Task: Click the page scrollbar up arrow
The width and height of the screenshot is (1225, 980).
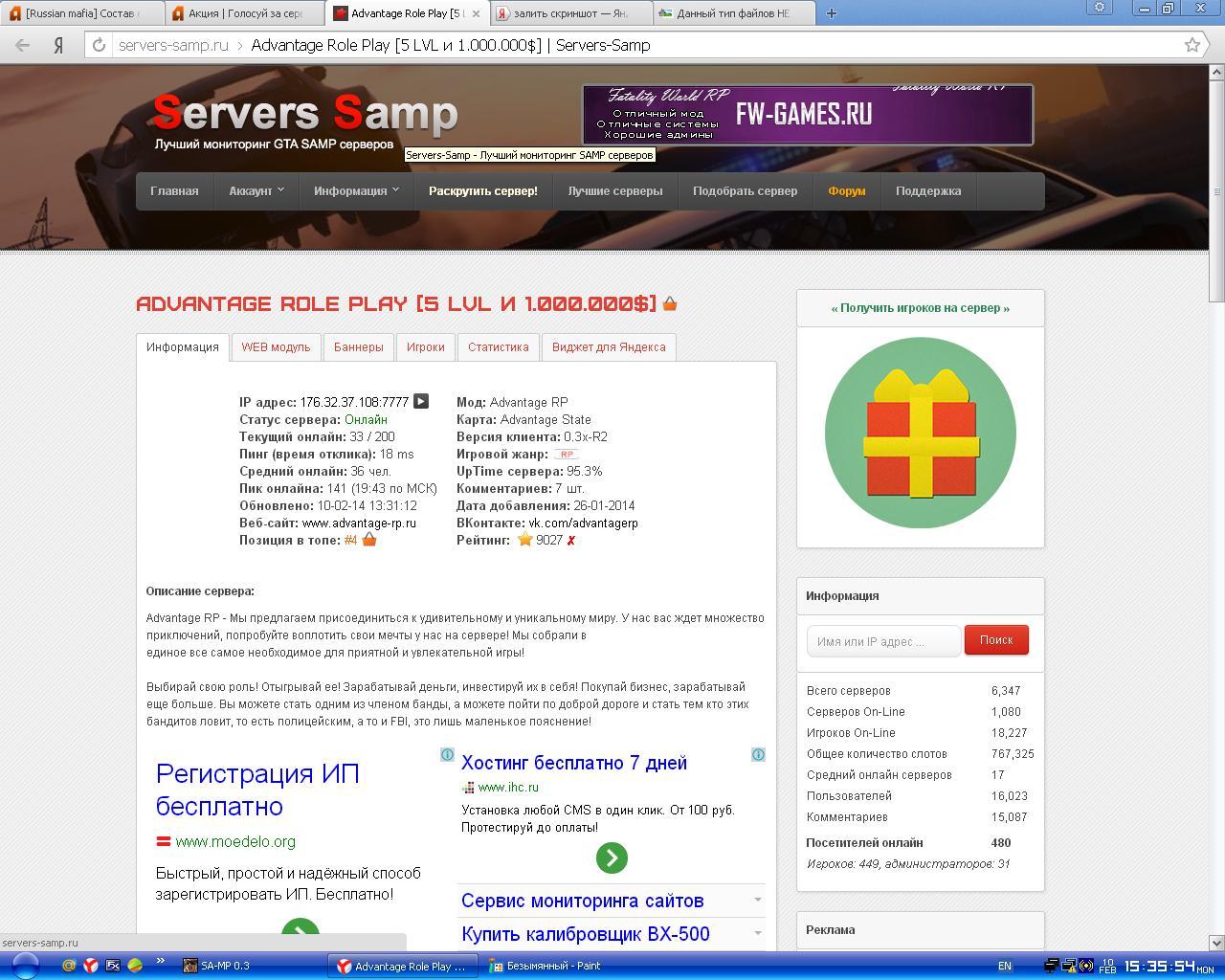Action: coord(1216,72)
